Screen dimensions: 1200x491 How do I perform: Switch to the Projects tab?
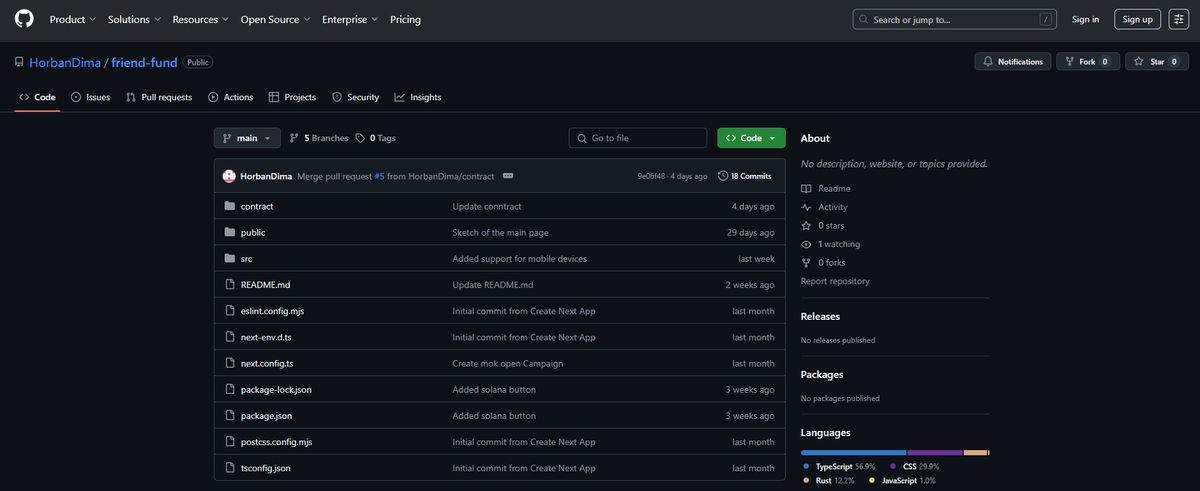pos(292,97)
